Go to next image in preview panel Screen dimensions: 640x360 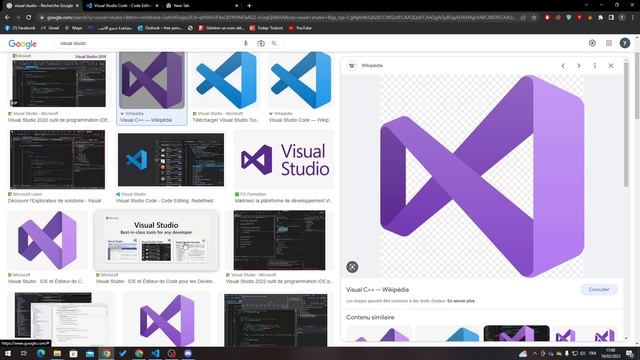pyautogui.click(x=579, y=66)
